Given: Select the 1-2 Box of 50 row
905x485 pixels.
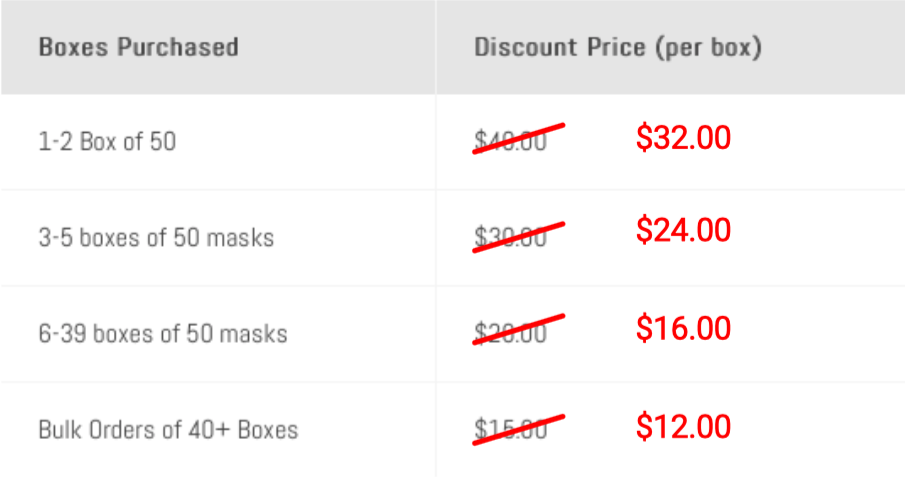Looking at the screenshot, I should [x=452, y=141].
